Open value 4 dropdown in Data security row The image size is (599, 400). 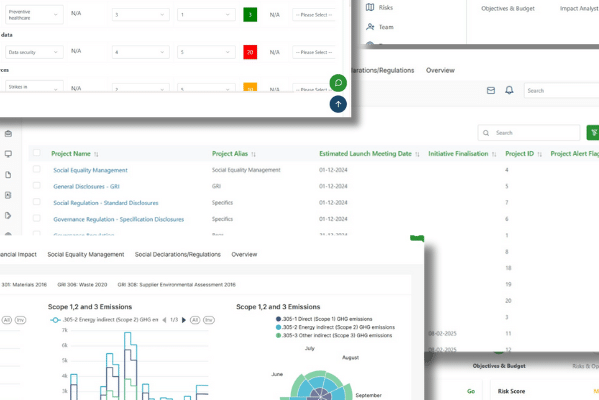click(x=141, y=52)
